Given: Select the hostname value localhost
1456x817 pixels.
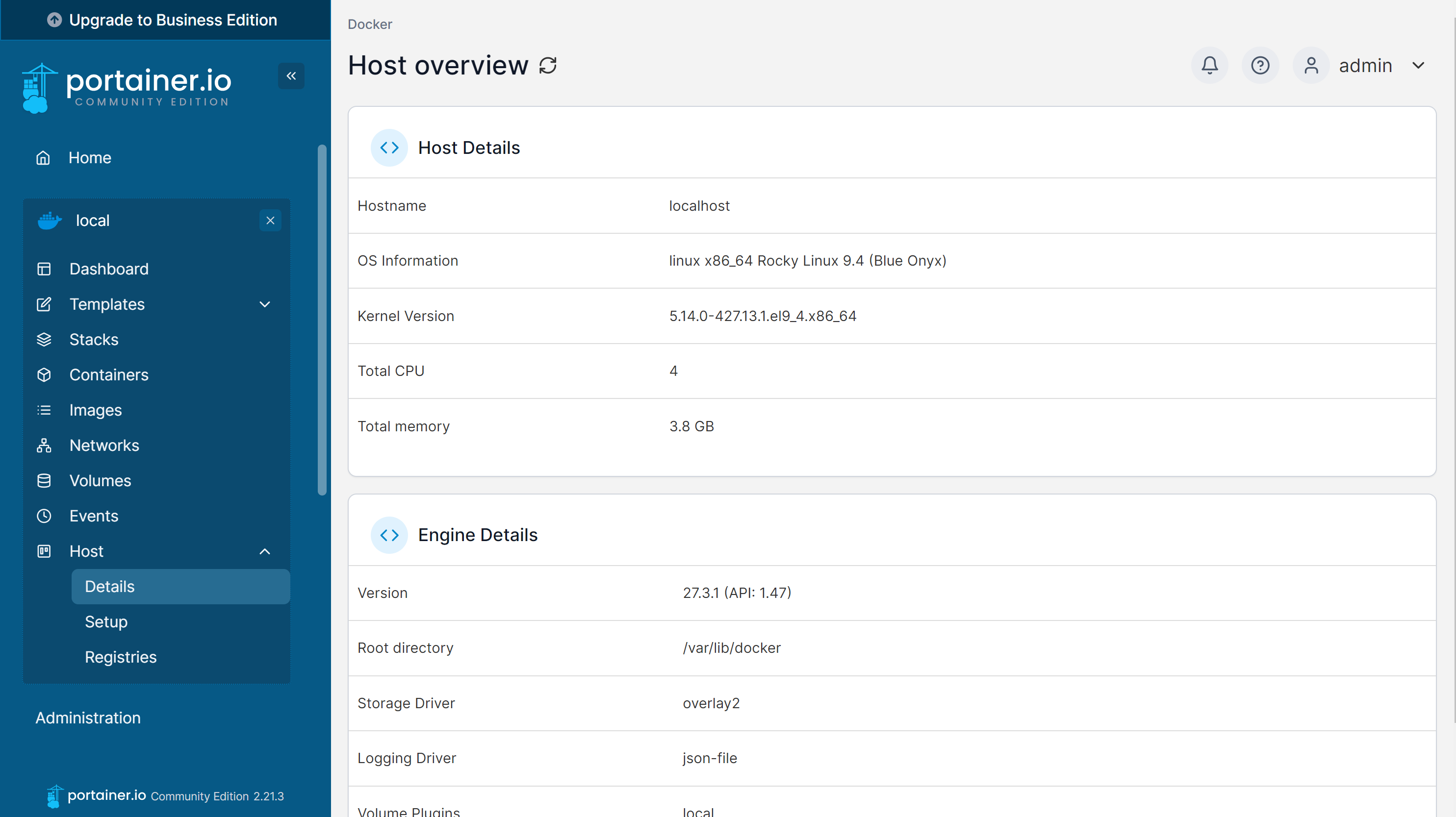Looking at the screenshot, I should pyautogui.click(x=700, y=206).
